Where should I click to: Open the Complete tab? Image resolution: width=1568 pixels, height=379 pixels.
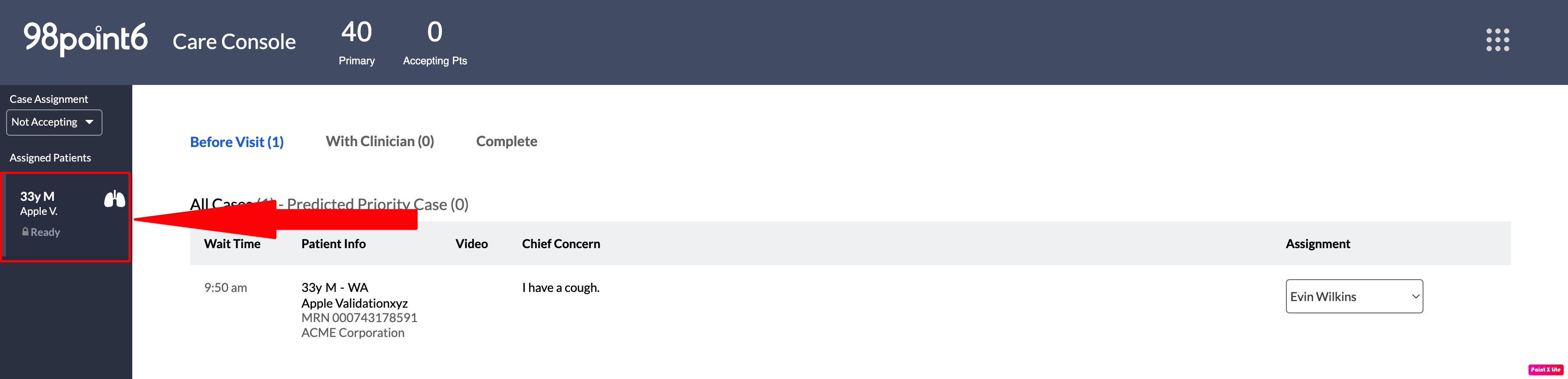pos(506,141)
